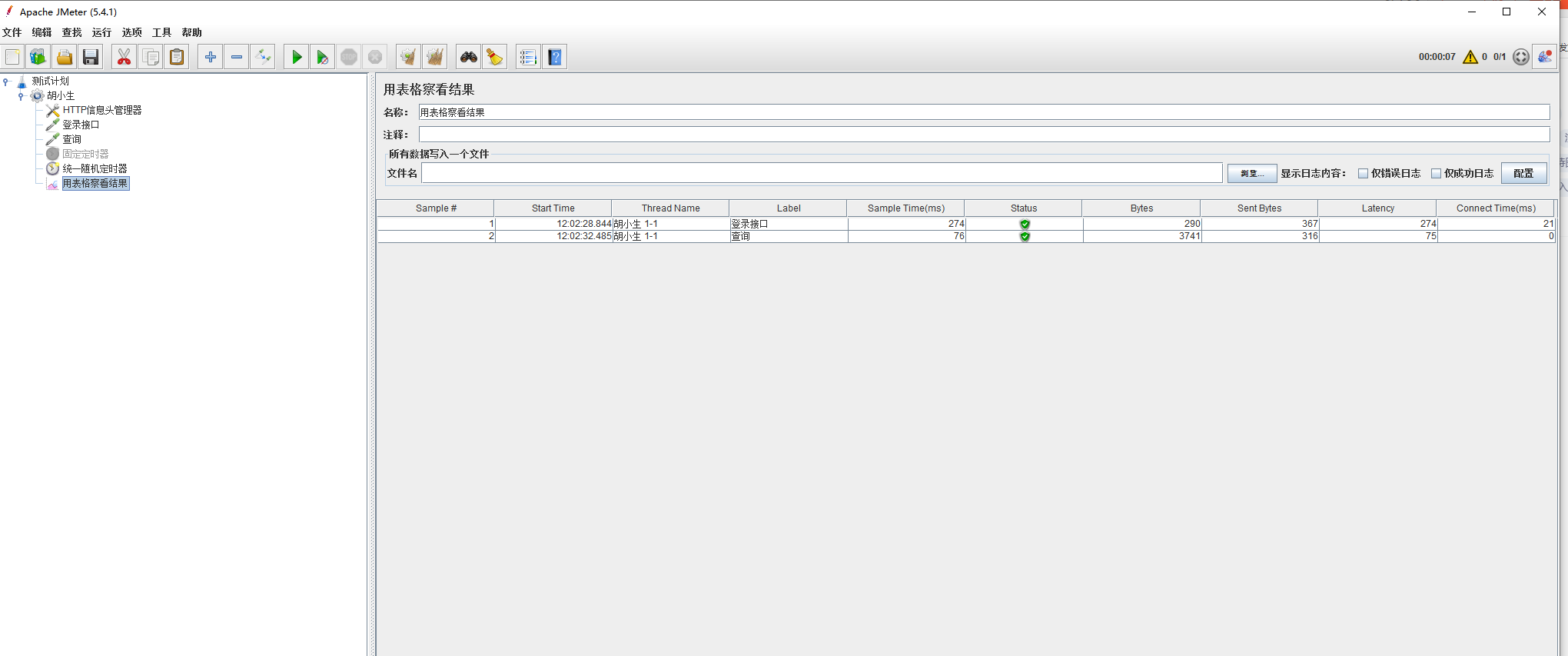1568x656 pixels.
Task: Select 查询 sampler in the tree
Action: (x=71, y=139)
